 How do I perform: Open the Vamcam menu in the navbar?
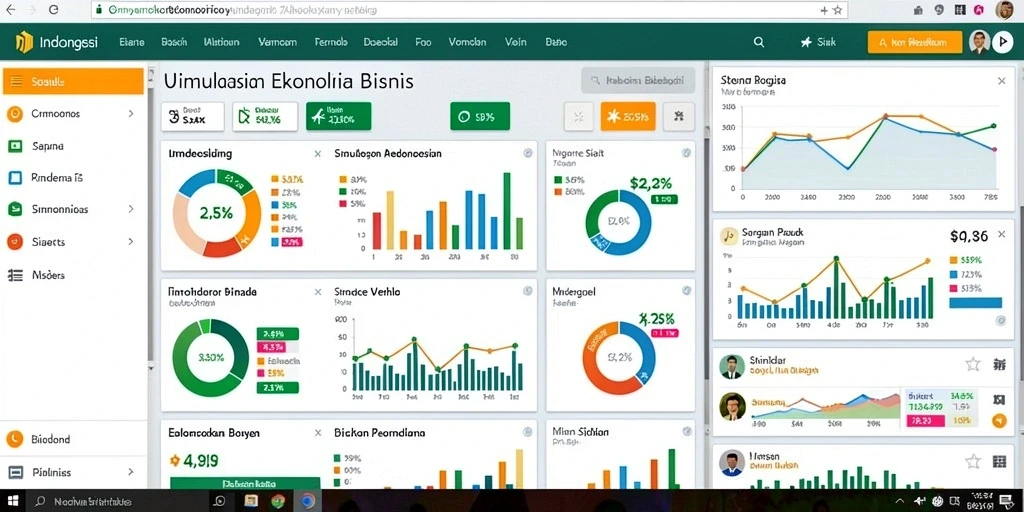click(x=277, y=42)
